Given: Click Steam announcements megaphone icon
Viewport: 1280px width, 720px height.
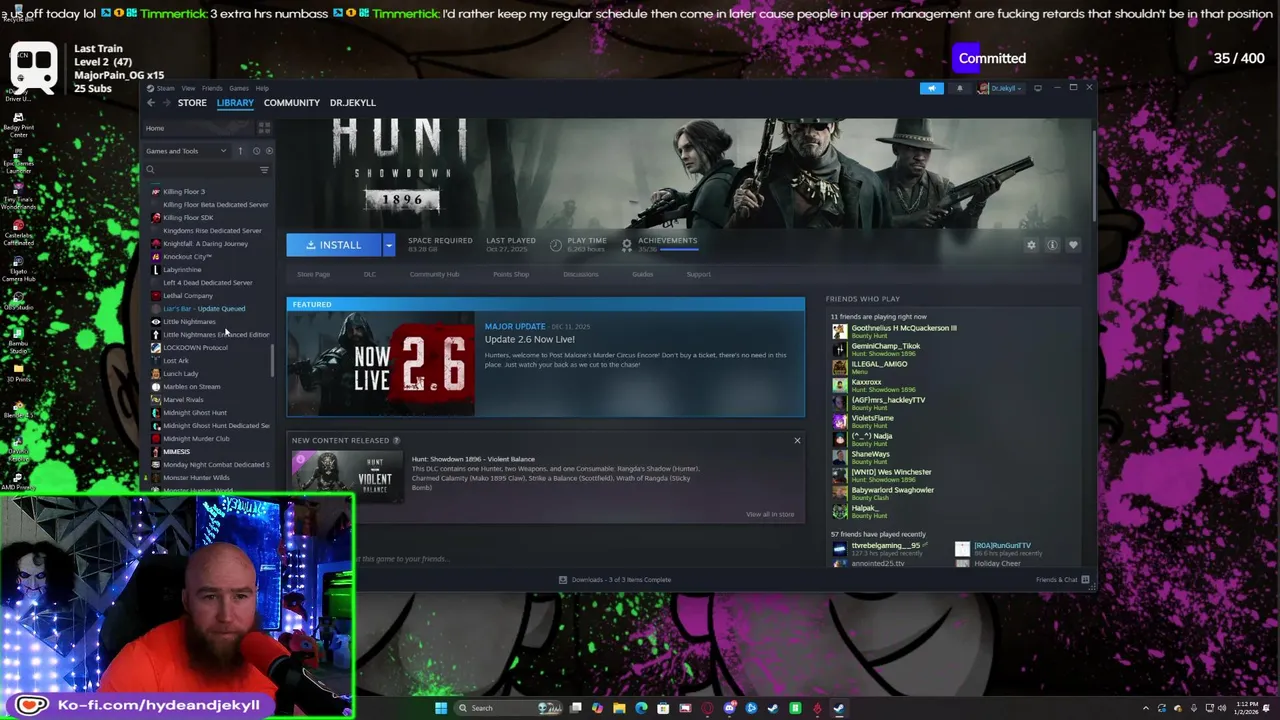Looking at the screenshot, I should click(x=931, y=88).
